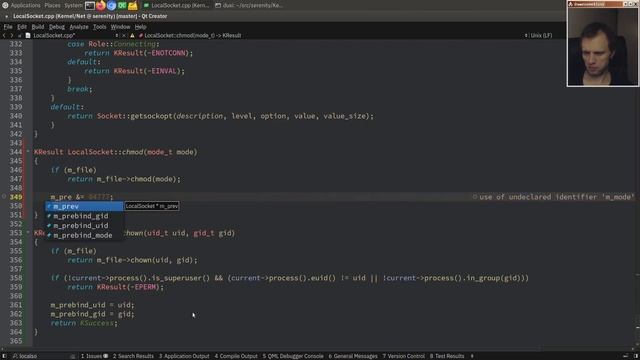Open the 4 Compile Output pane

tap(236, 356)
